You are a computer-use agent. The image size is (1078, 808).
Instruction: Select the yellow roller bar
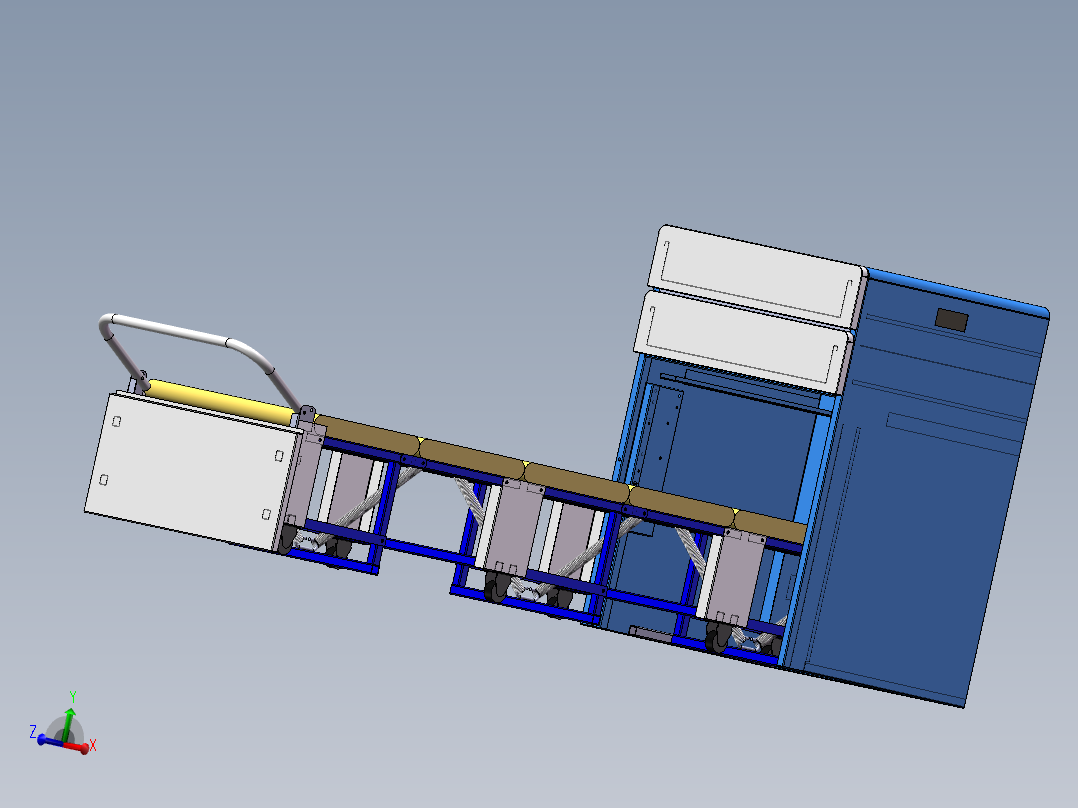click(x=219, y=402)
